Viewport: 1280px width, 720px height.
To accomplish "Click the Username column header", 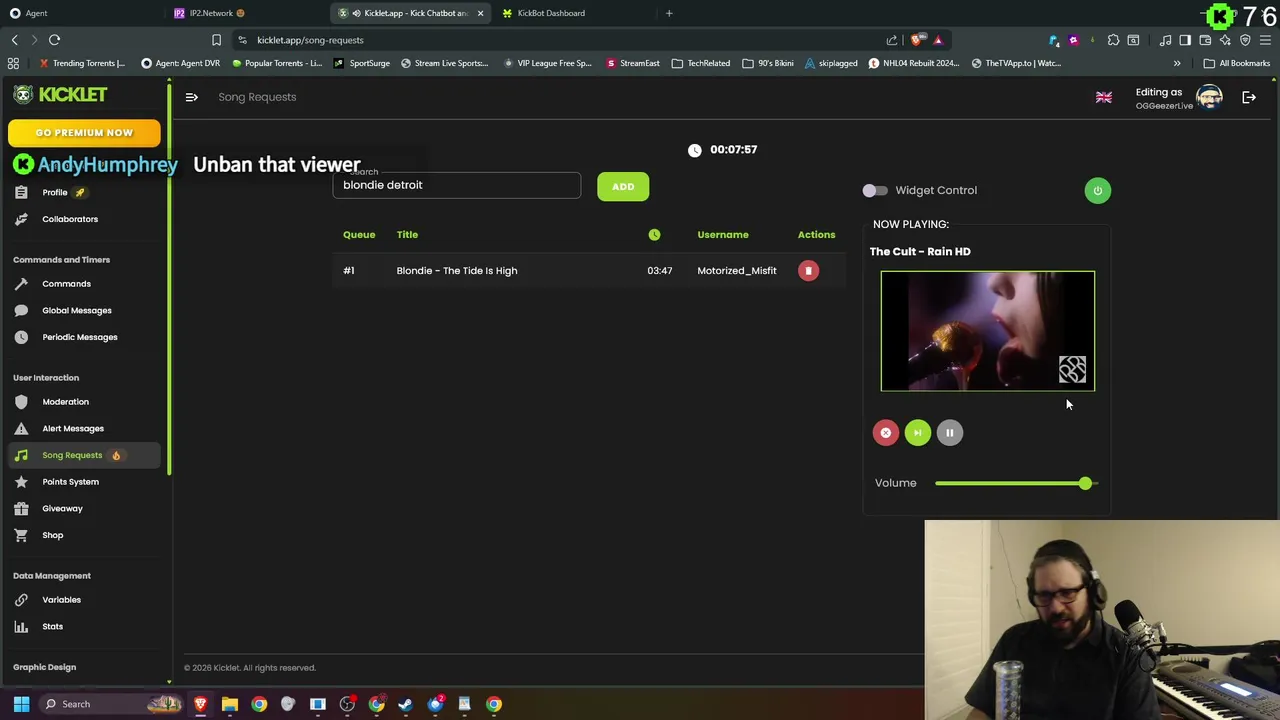I will 723,235.
